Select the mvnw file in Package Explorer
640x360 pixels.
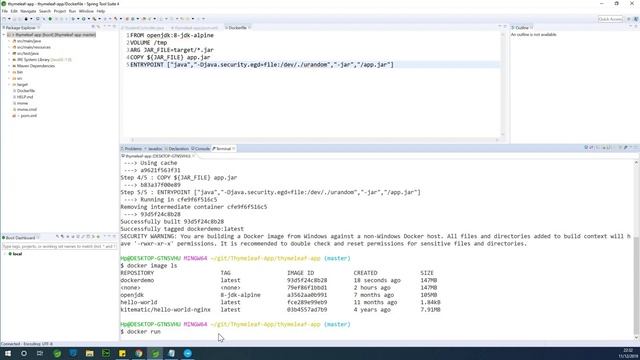coord(22,103)
